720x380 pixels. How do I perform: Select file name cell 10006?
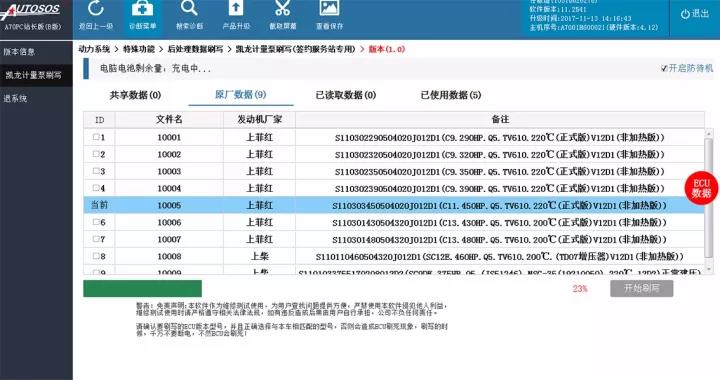(x=169, y=222)
